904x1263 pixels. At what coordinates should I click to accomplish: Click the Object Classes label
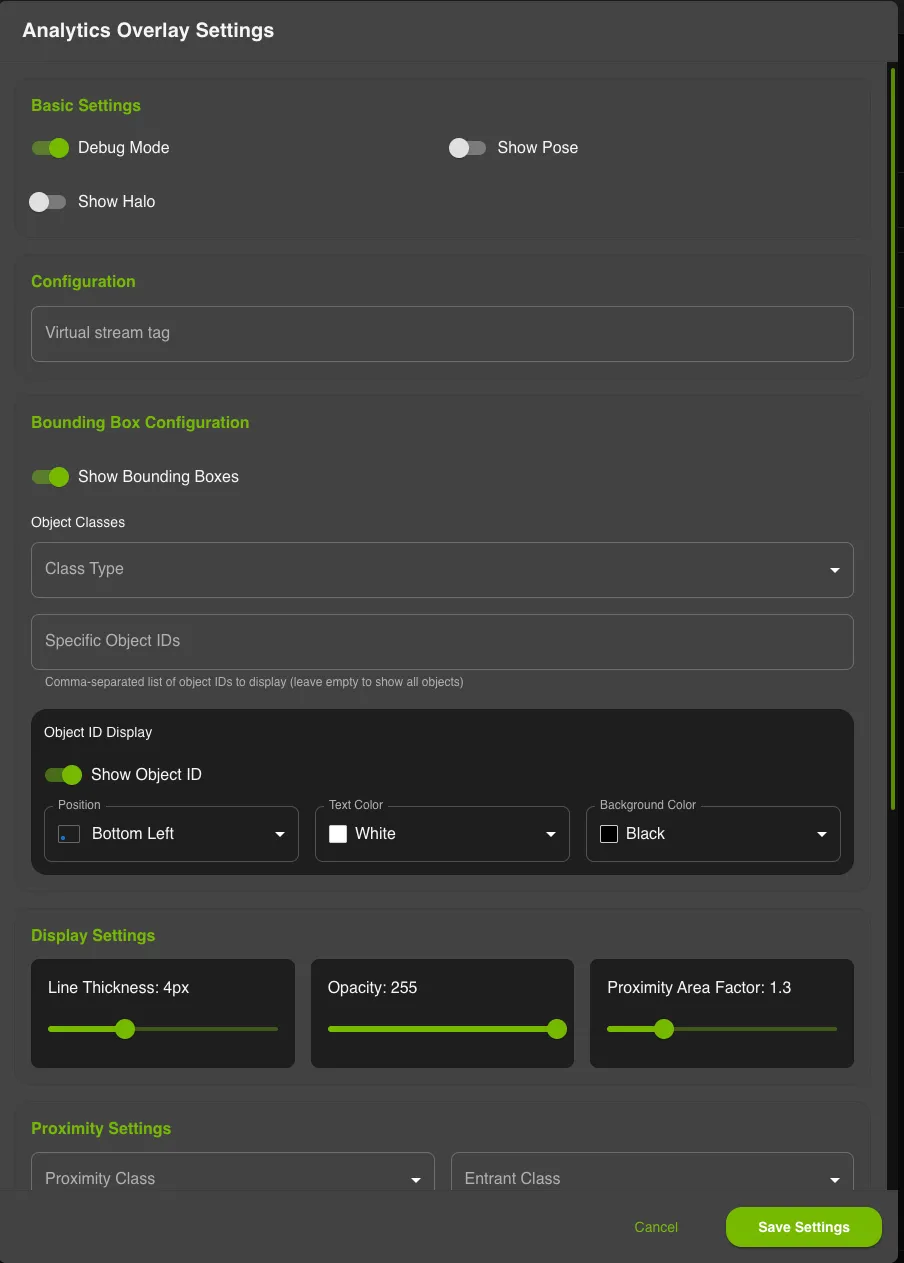(78, 523)
